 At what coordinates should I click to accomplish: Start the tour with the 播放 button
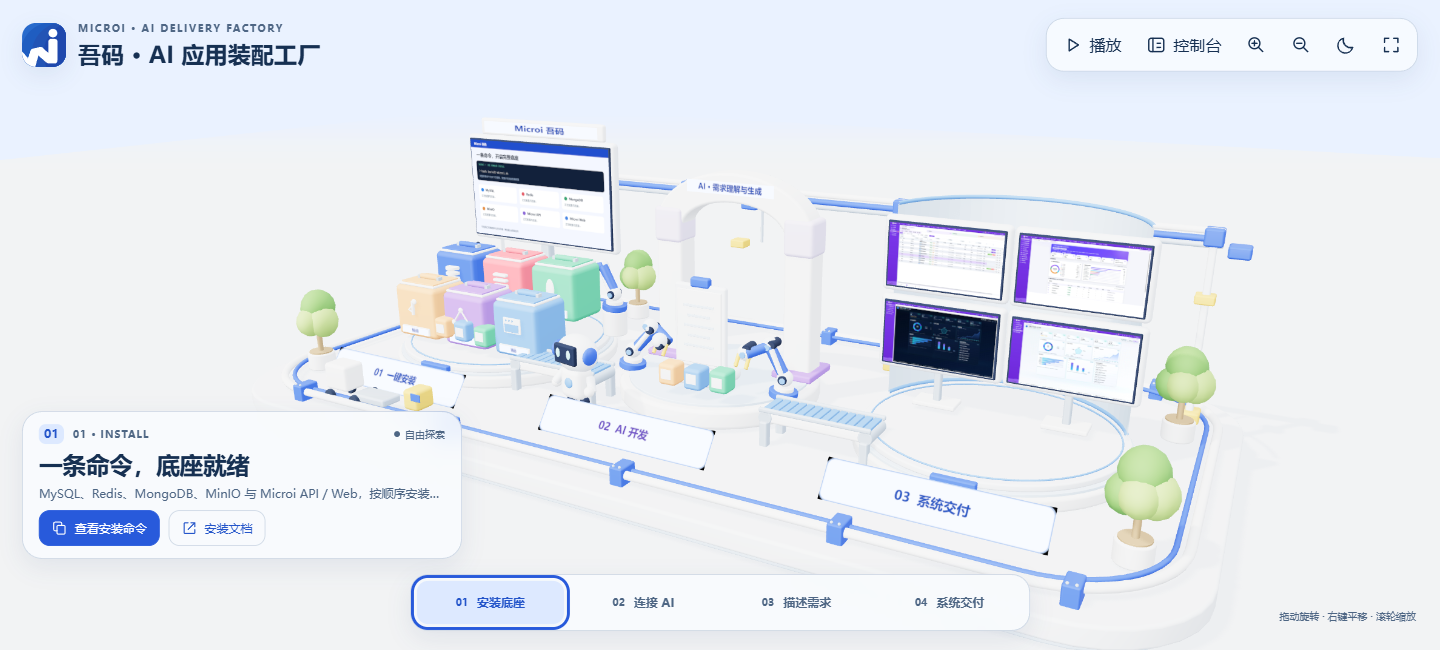point(1094,45)
